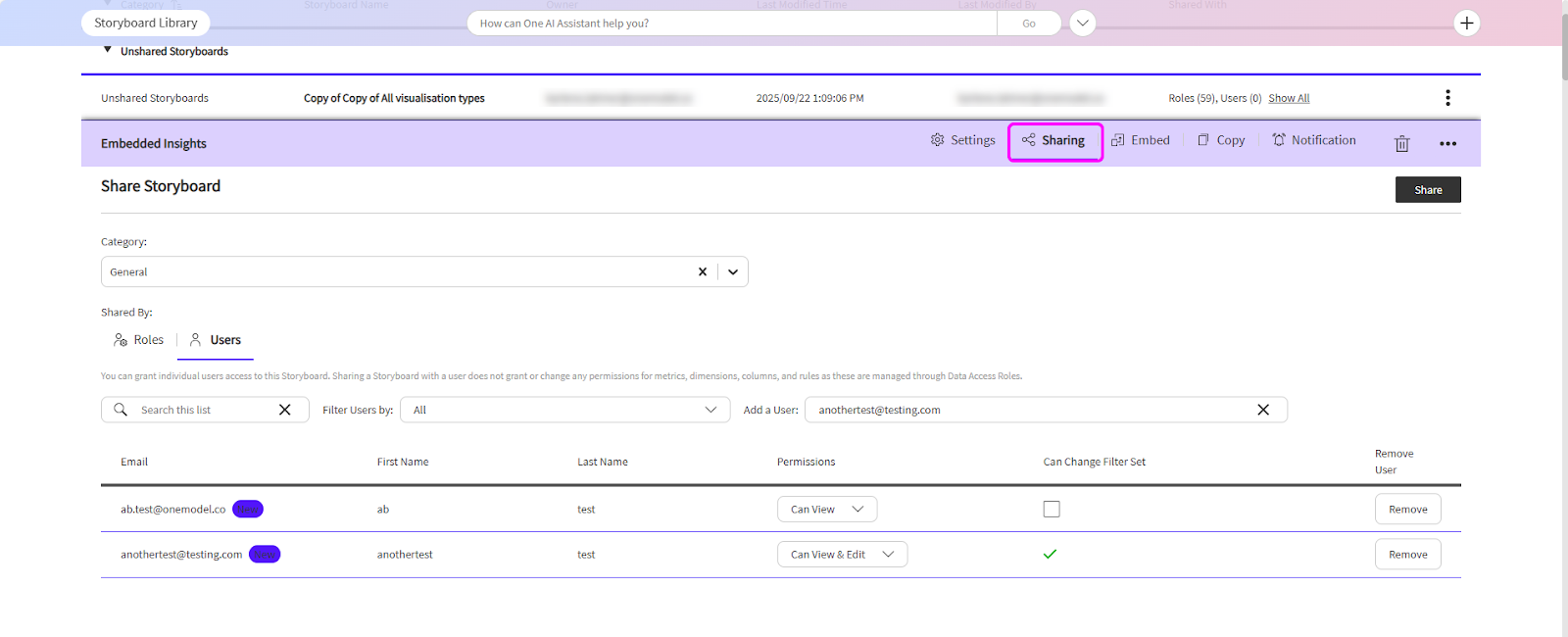Select the Embed tab
The image size is (1568, 637).
point(1141,140)
